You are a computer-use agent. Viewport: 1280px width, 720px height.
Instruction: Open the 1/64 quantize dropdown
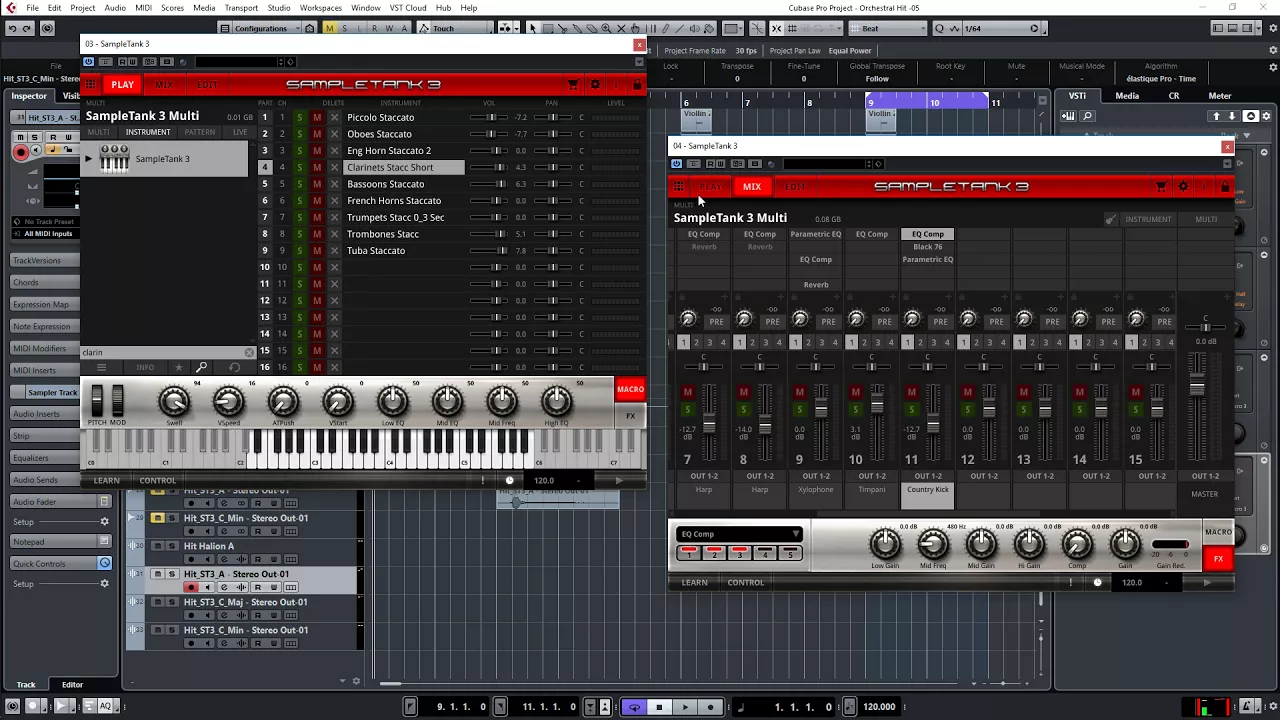1000,28
